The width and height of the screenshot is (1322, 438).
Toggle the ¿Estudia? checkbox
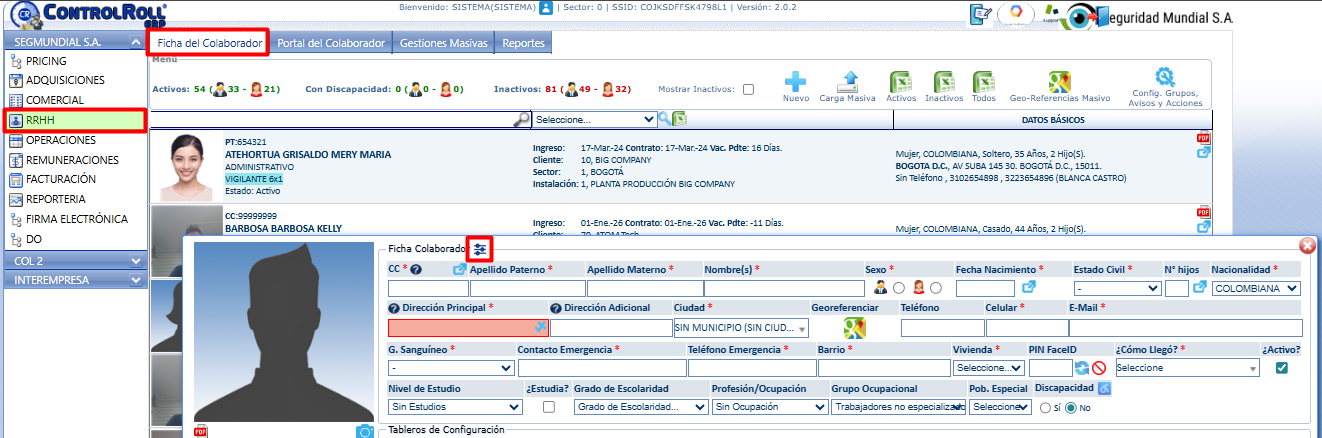pos(548,407)
